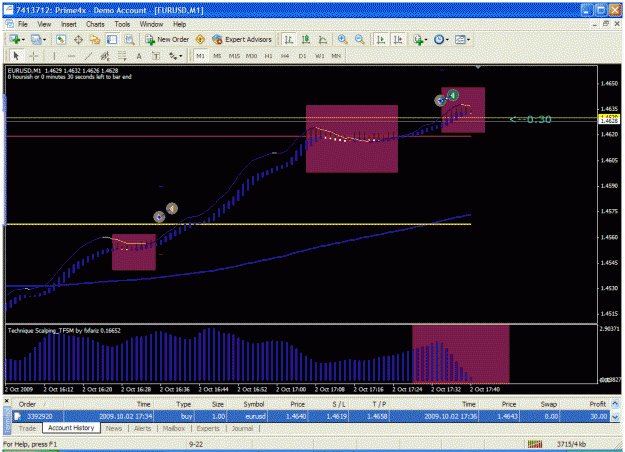625x452 pixels.
Task: Switch chart to Candlesticks mode
Action: coord(306,39)
